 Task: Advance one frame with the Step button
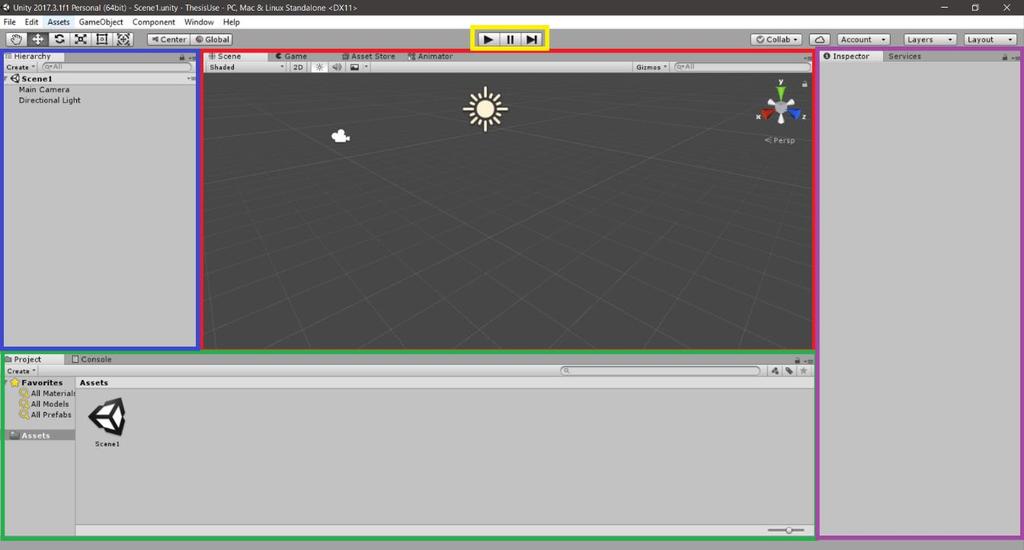pyautogui.click(x=532, y=39)
